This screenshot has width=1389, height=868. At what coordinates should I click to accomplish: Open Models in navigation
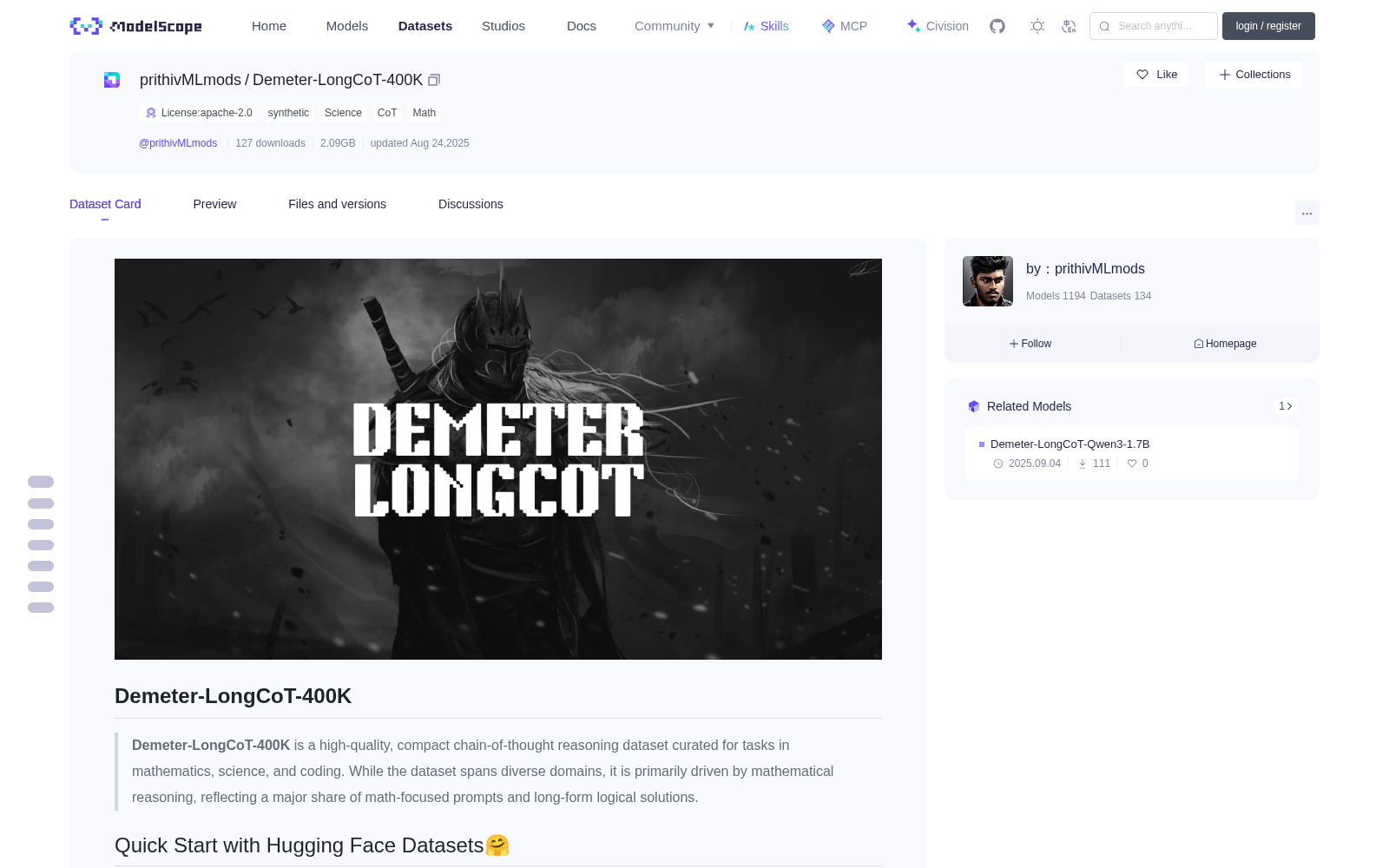347,26
